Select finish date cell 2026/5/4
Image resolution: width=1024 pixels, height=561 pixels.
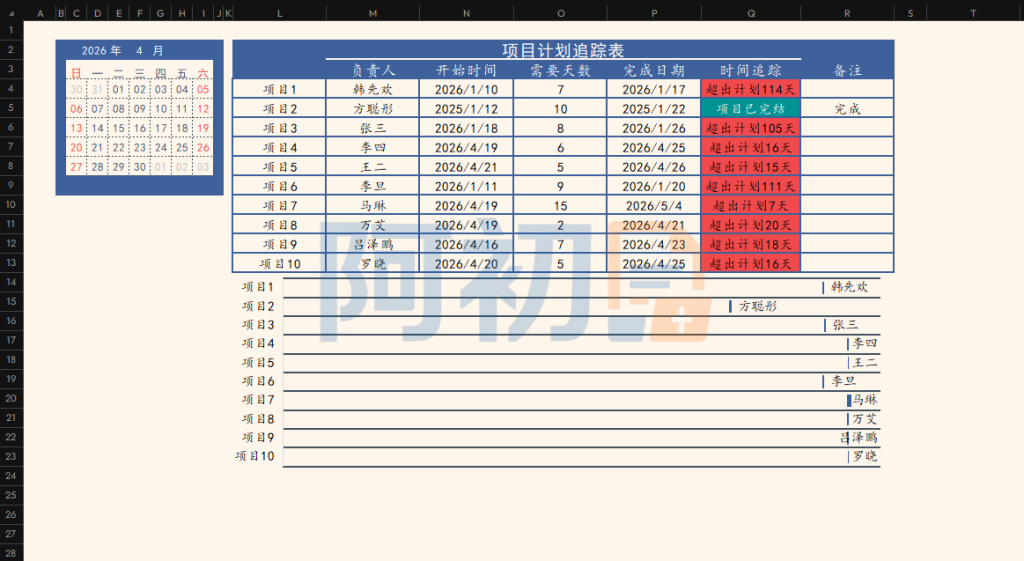click(654, 206)
